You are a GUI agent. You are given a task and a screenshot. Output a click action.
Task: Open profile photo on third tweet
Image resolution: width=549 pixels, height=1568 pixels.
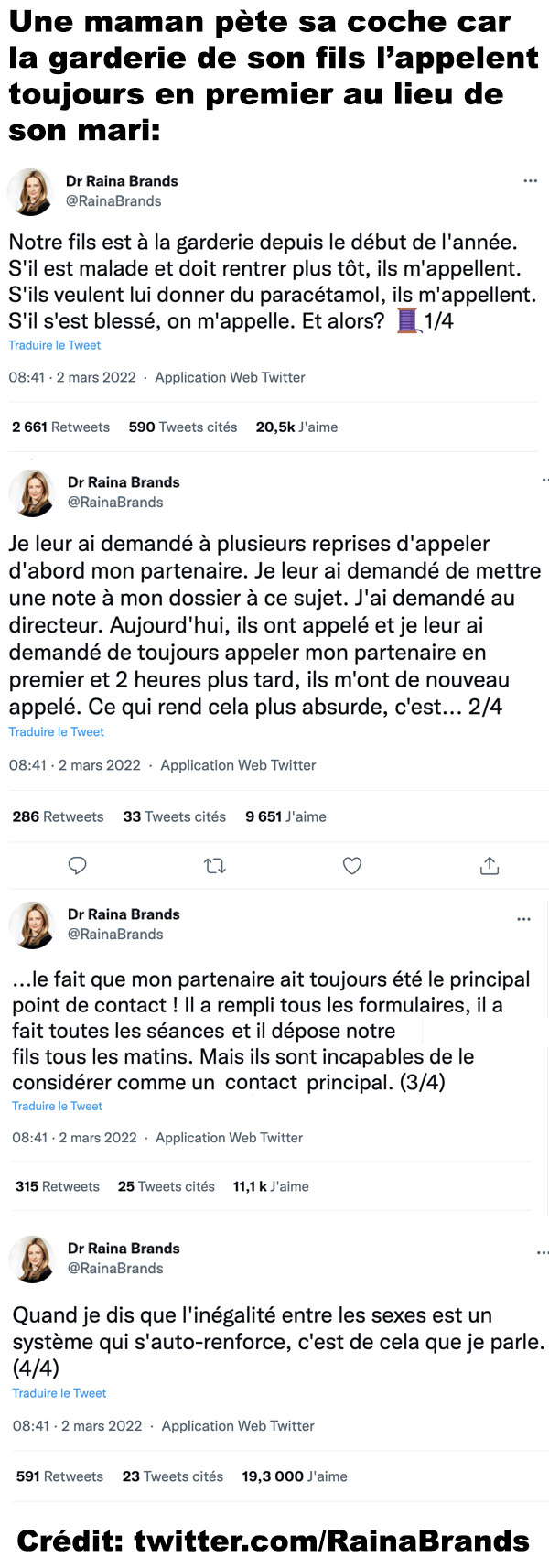32,925
